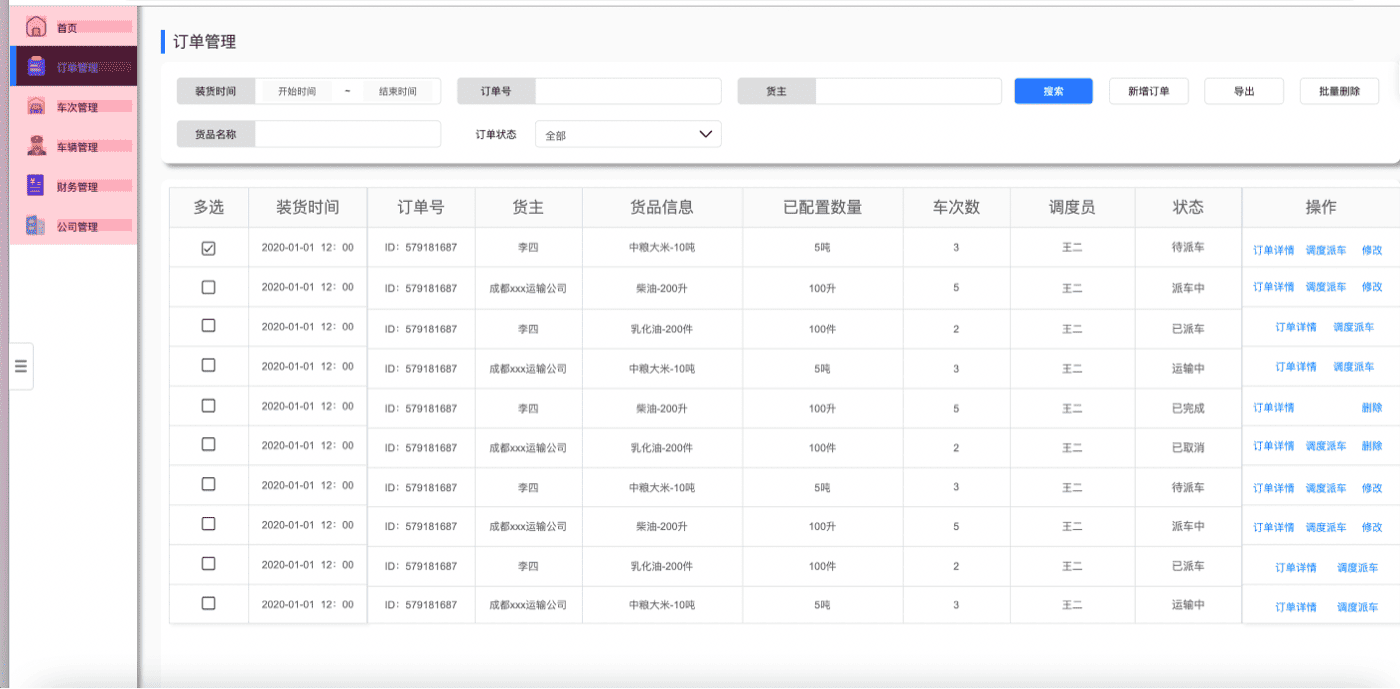Click the 订单管理 sidebar icon

point(36,67)
